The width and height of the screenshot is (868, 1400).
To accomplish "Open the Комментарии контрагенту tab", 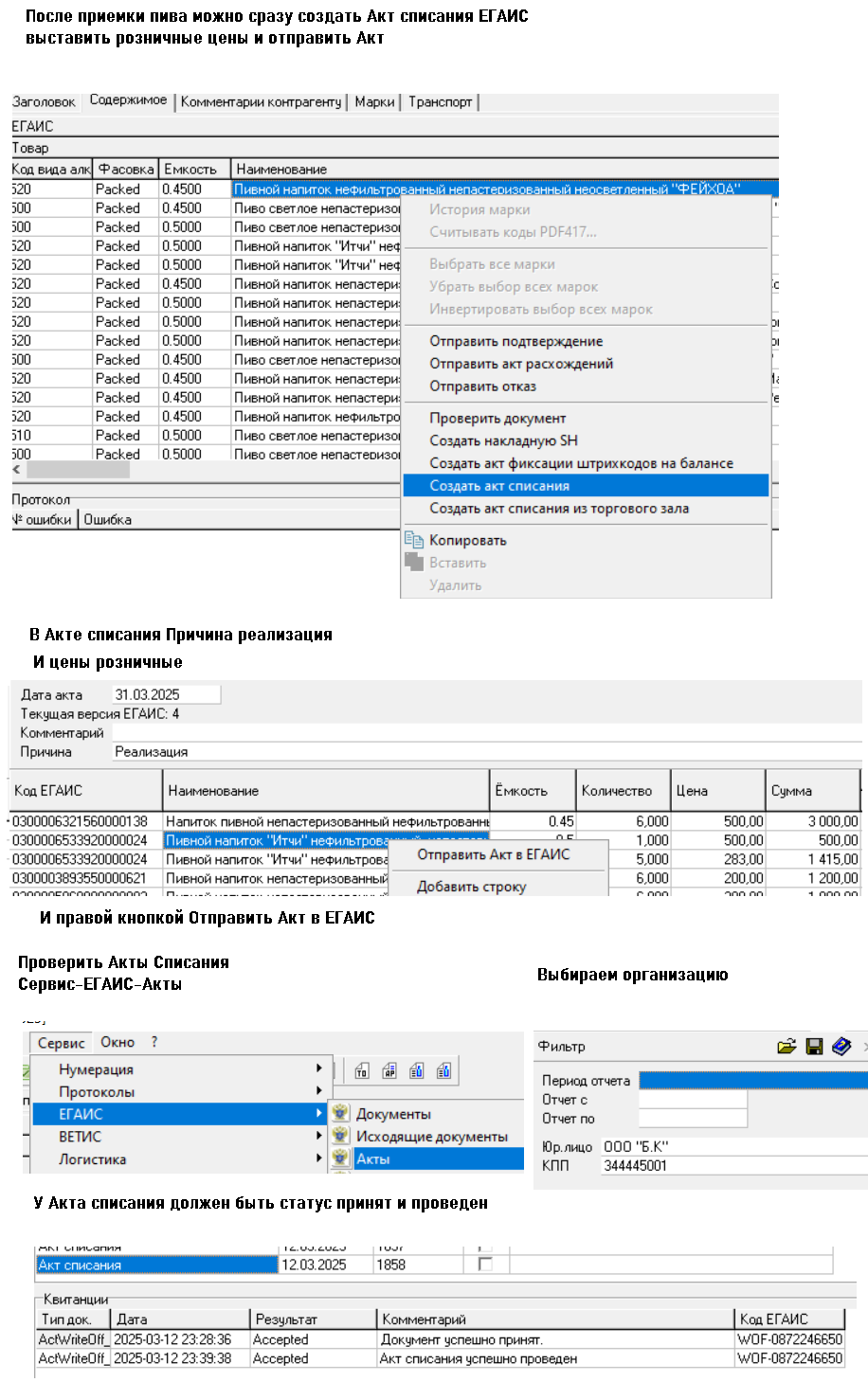I will (x=262, y=102).
